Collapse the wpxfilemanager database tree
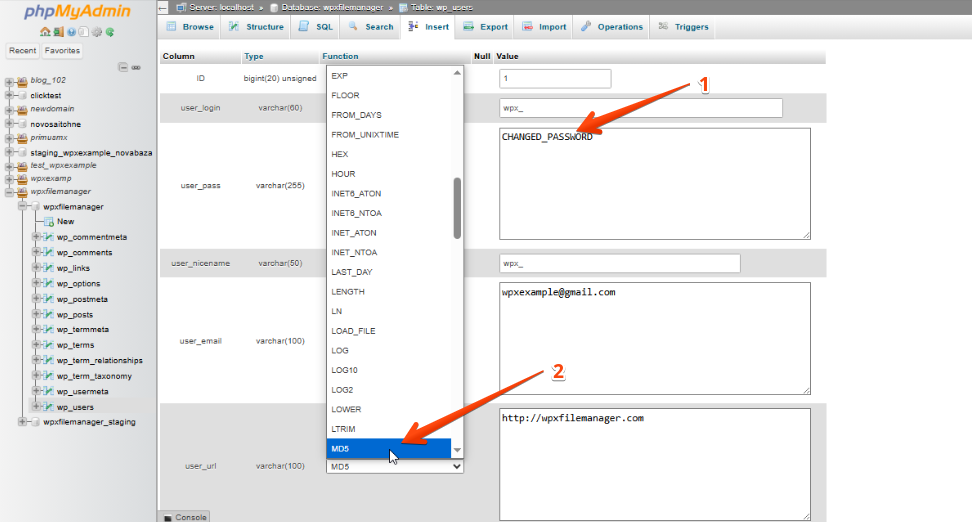The image size is (972, 522). [10, 191]
